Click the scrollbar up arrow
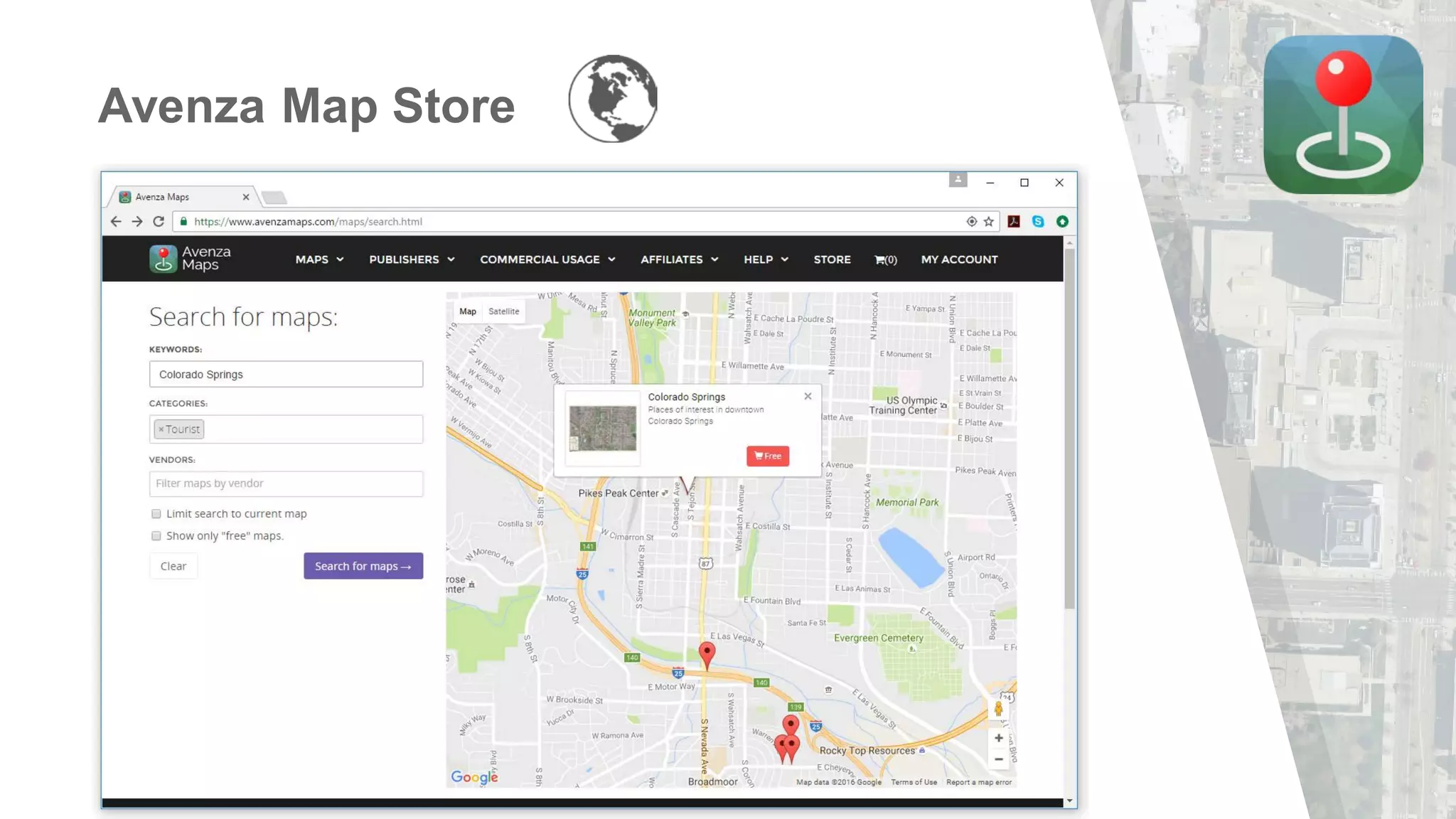 (1069, 243)
